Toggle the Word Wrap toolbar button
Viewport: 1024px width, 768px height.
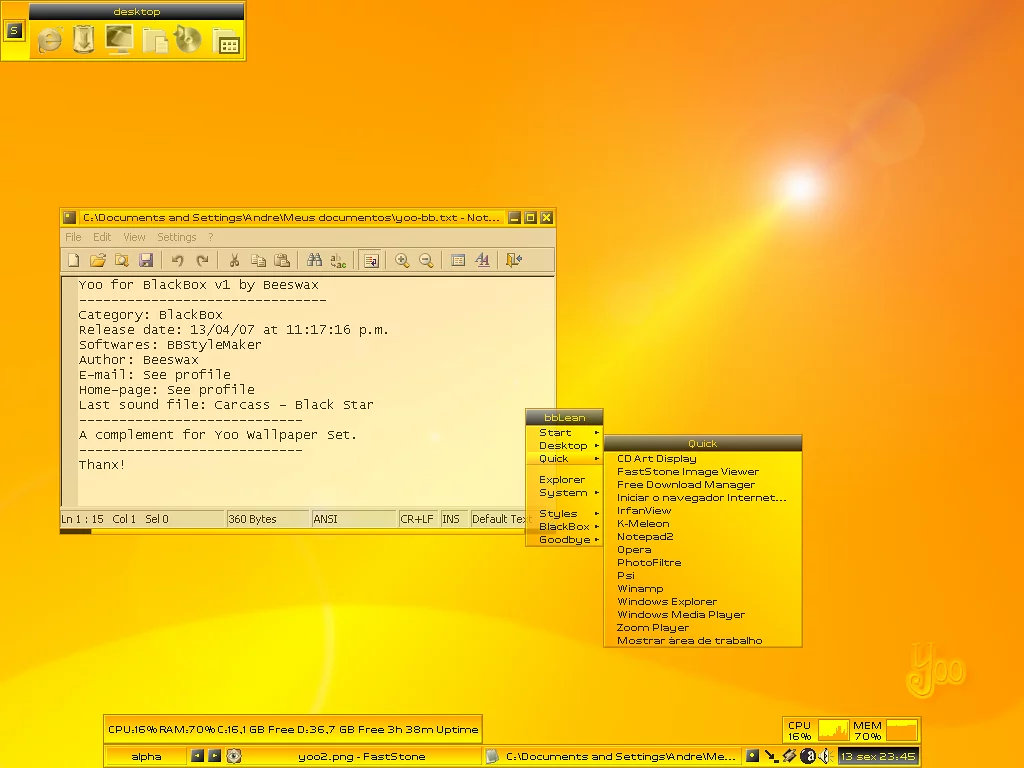click(370, 261)
